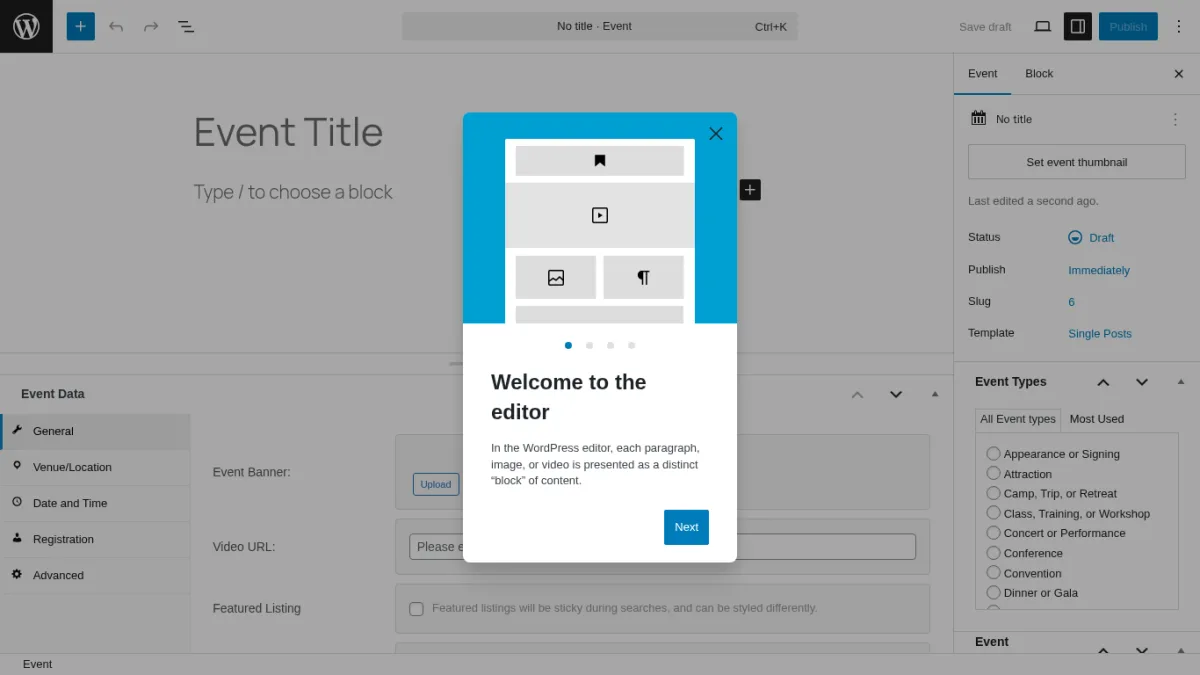Image resolution: width=1200 pixels, height=675 pixels.
Task: Select Convention event type
Action: (993, 573)
